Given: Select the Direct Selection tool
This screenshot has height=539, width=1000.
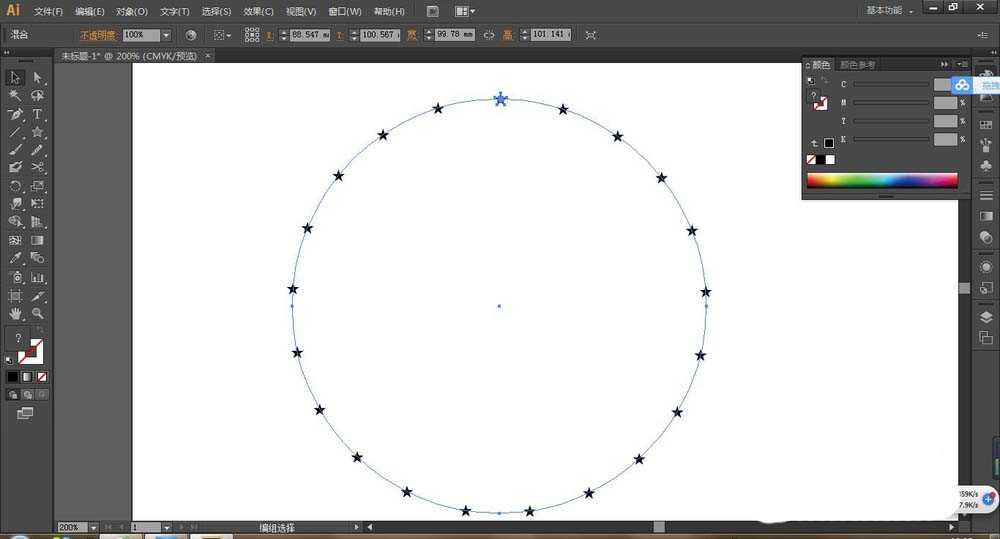Looking at the screenshot, I should pos(38,77).
